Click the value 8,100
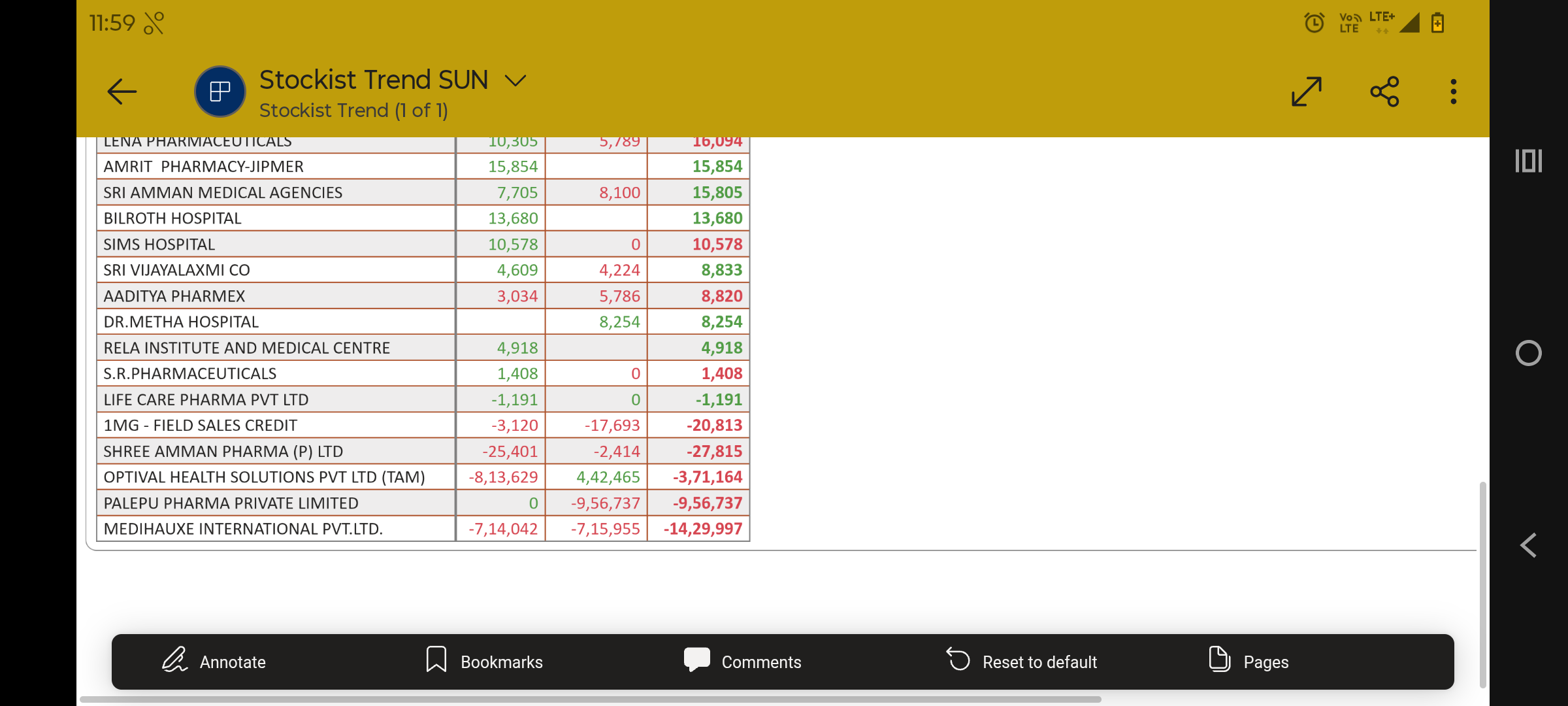The height and width of the screenshot is (706, 1568). (x=619, y=192)
